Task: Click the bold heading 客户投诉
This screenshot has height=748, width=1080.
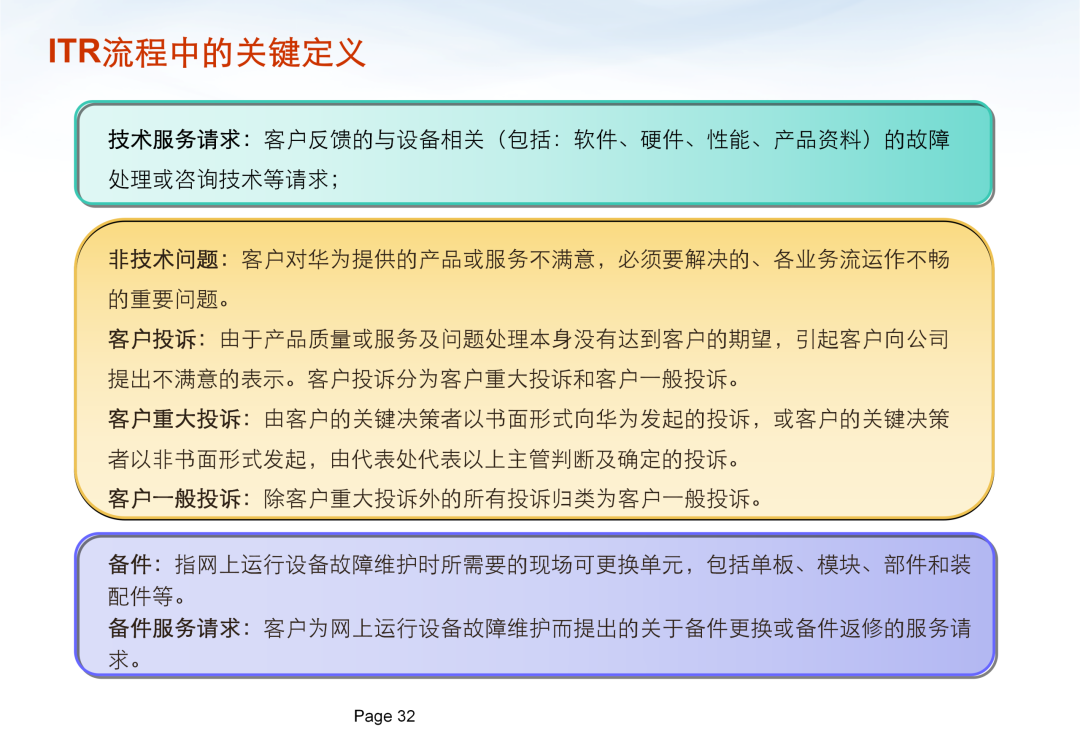Action: [x=152, y=339]
